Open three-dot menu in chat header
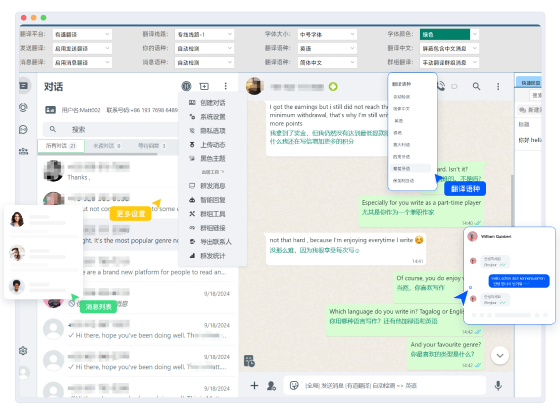The height and width of the screenshot is (420, 560). point(498,86)
